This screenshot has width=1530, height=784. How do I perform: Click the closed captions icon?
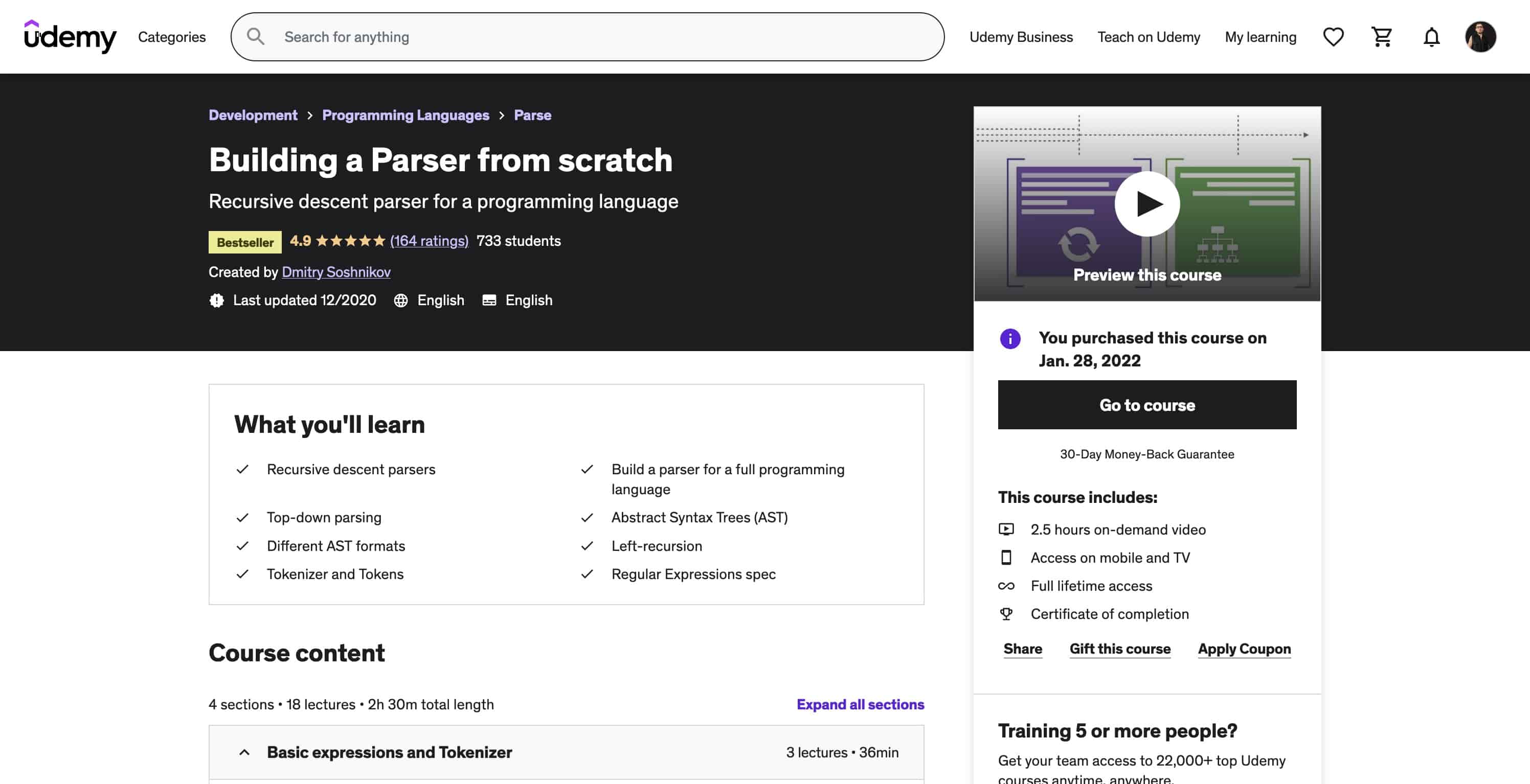pos(489,301)
